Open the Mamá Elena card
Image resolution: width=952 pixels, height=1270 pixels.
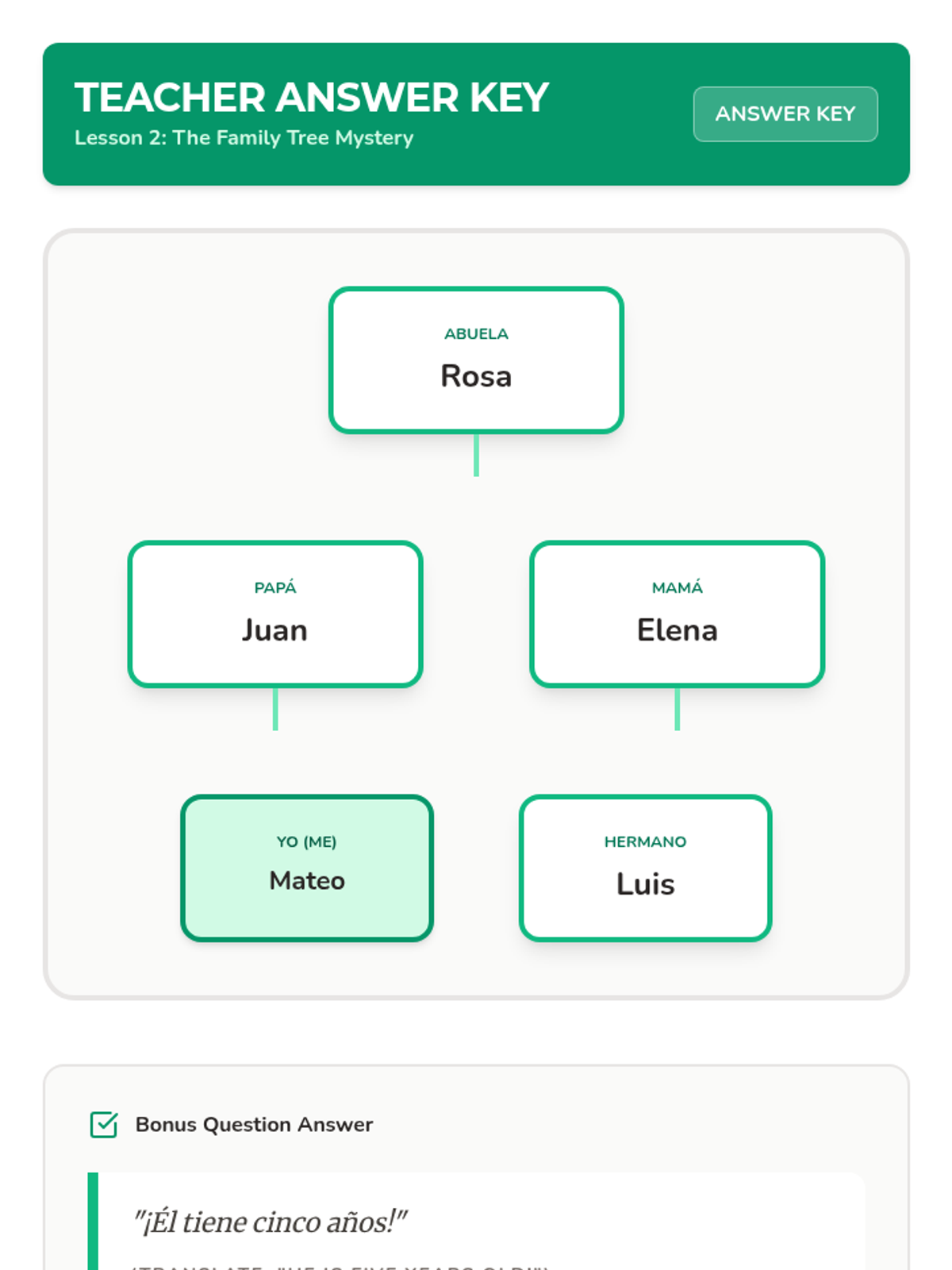coord(677,614)
